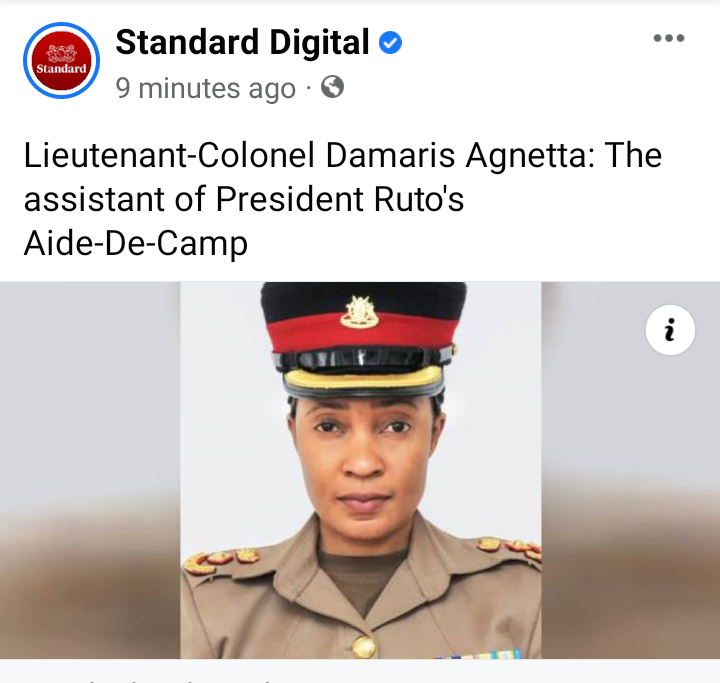Screen dimensions: 720x683
Task: Click the blue story ring around avatar
Action: point(62,60)
